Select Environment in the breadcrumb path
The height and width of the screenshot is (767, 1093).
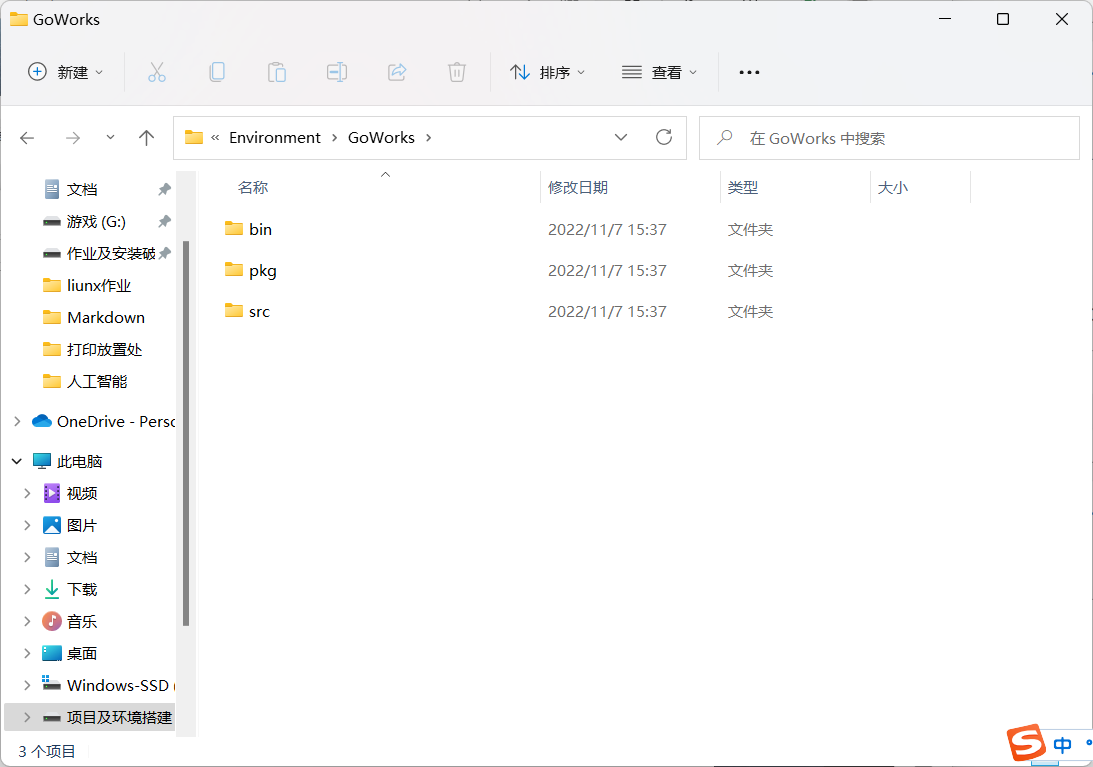point(275,138)
